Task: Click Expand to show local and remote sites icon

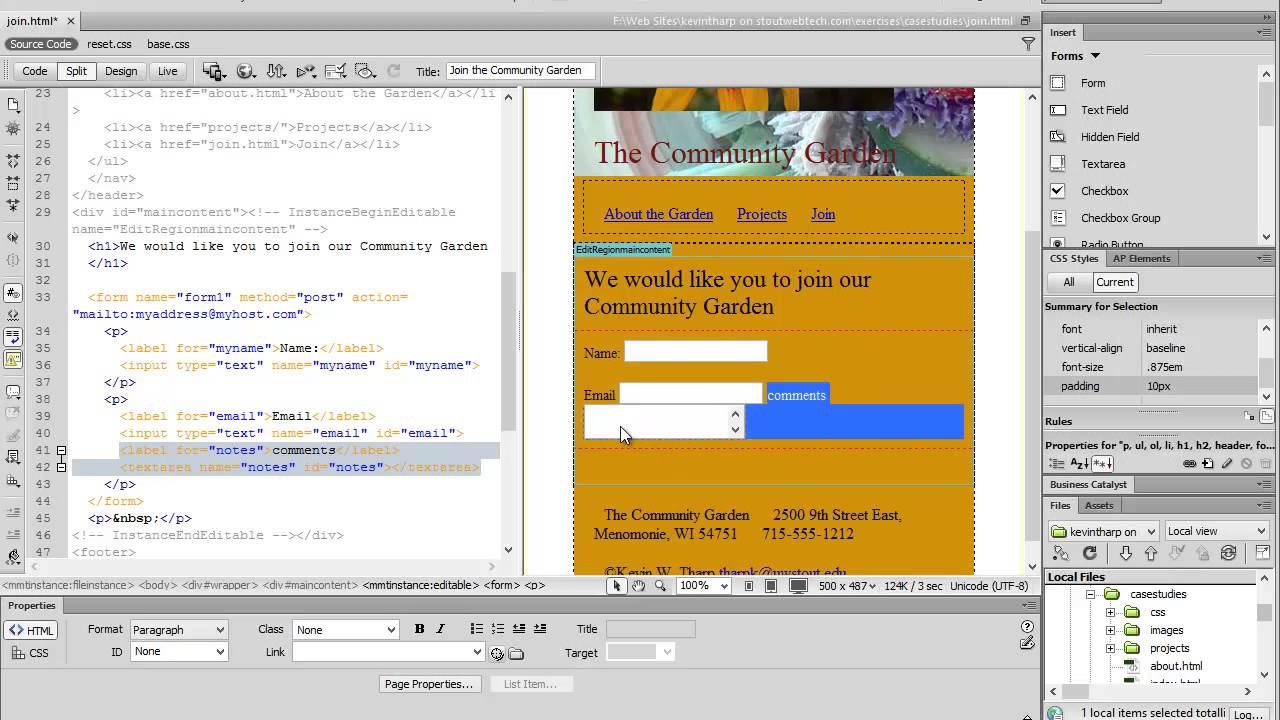Action: [1263, 553]
